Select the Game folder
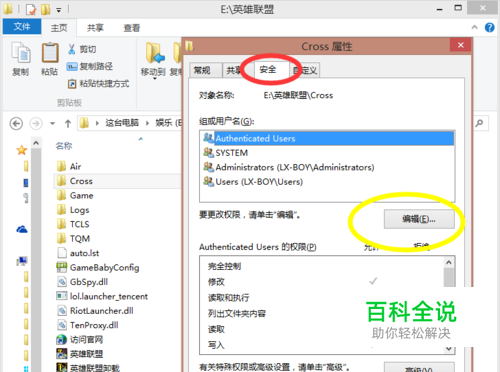 (x=75, y=195)
